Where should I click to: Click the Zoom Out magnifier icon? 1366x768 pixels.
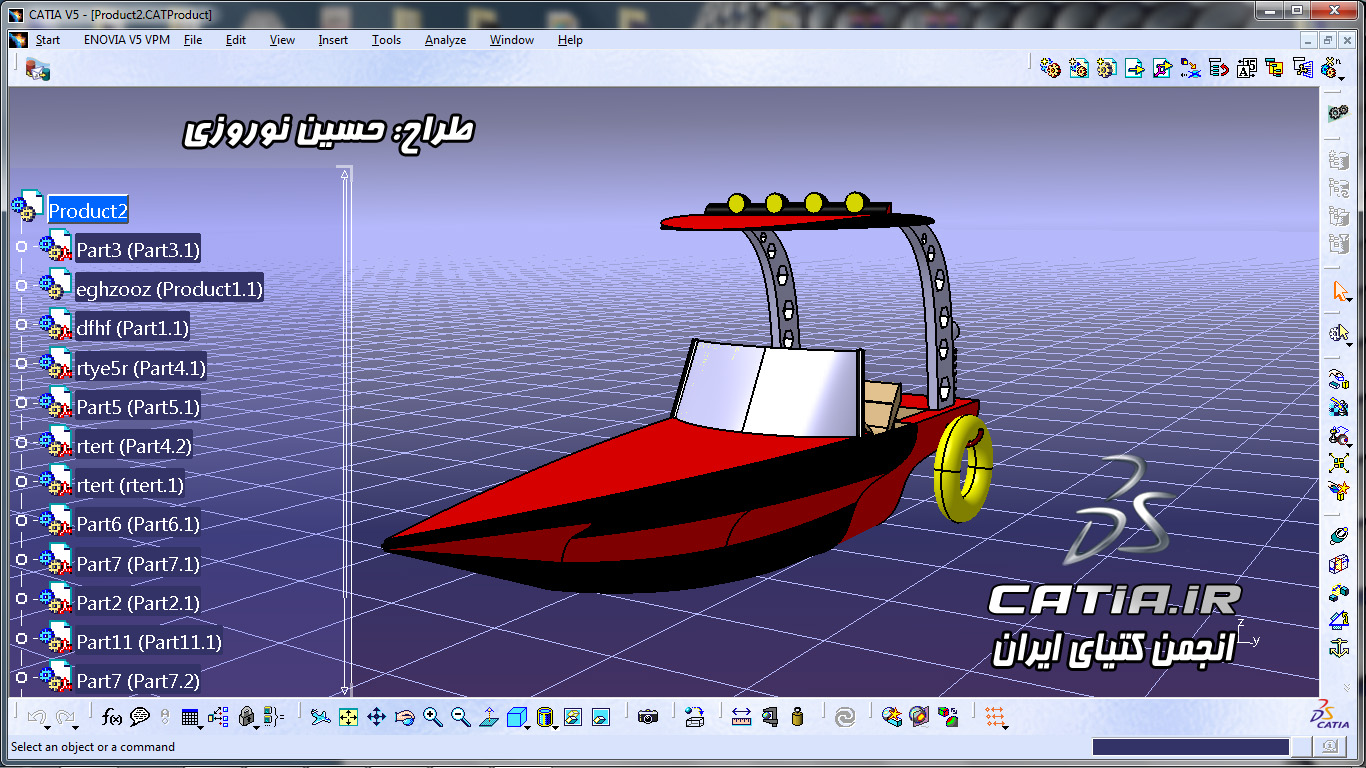(460, 716)
